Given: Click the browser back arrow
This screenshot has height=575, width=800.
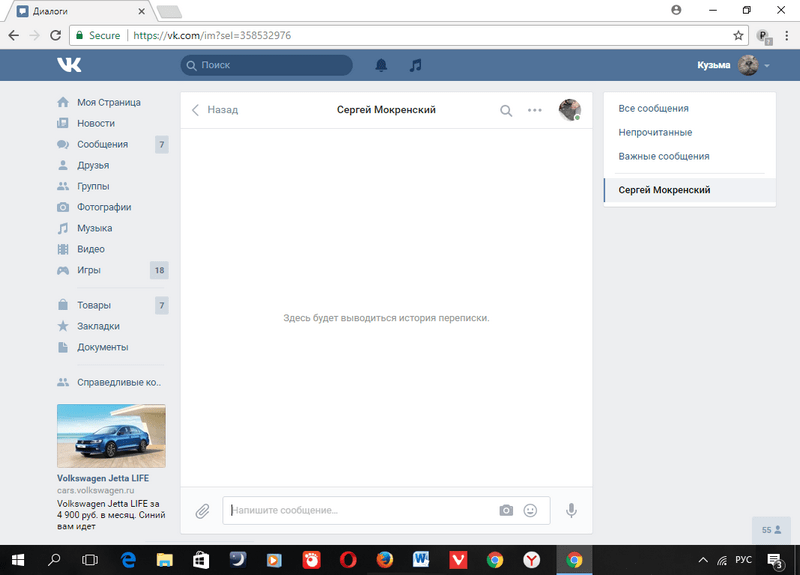Looking at the screenshot, I should (x=14, y=35).
